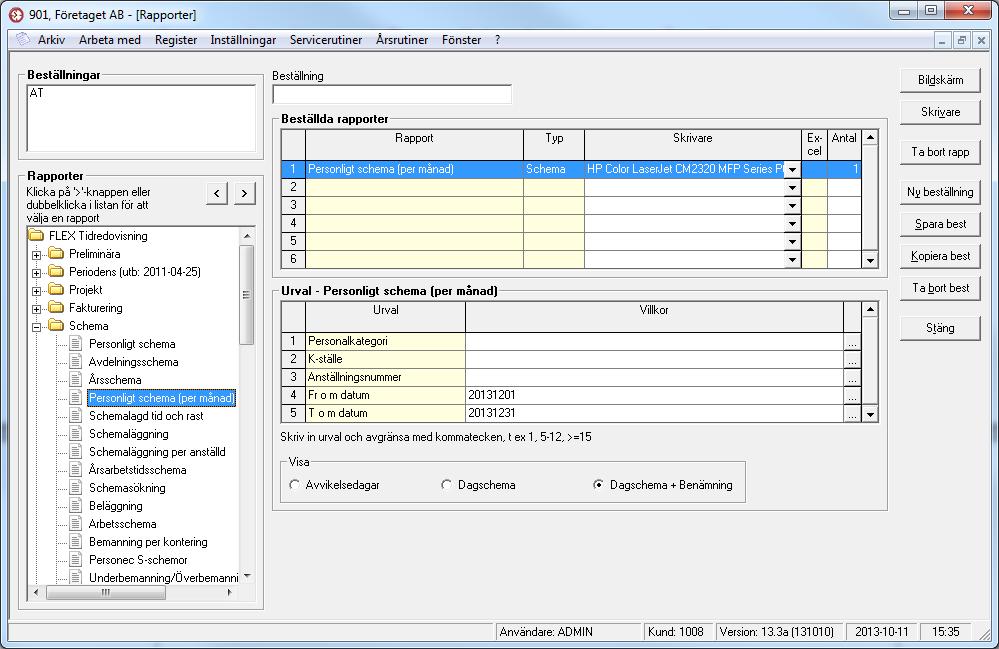
Task: Click the document icon beside Schemasökning
Action: click(76, 488)
